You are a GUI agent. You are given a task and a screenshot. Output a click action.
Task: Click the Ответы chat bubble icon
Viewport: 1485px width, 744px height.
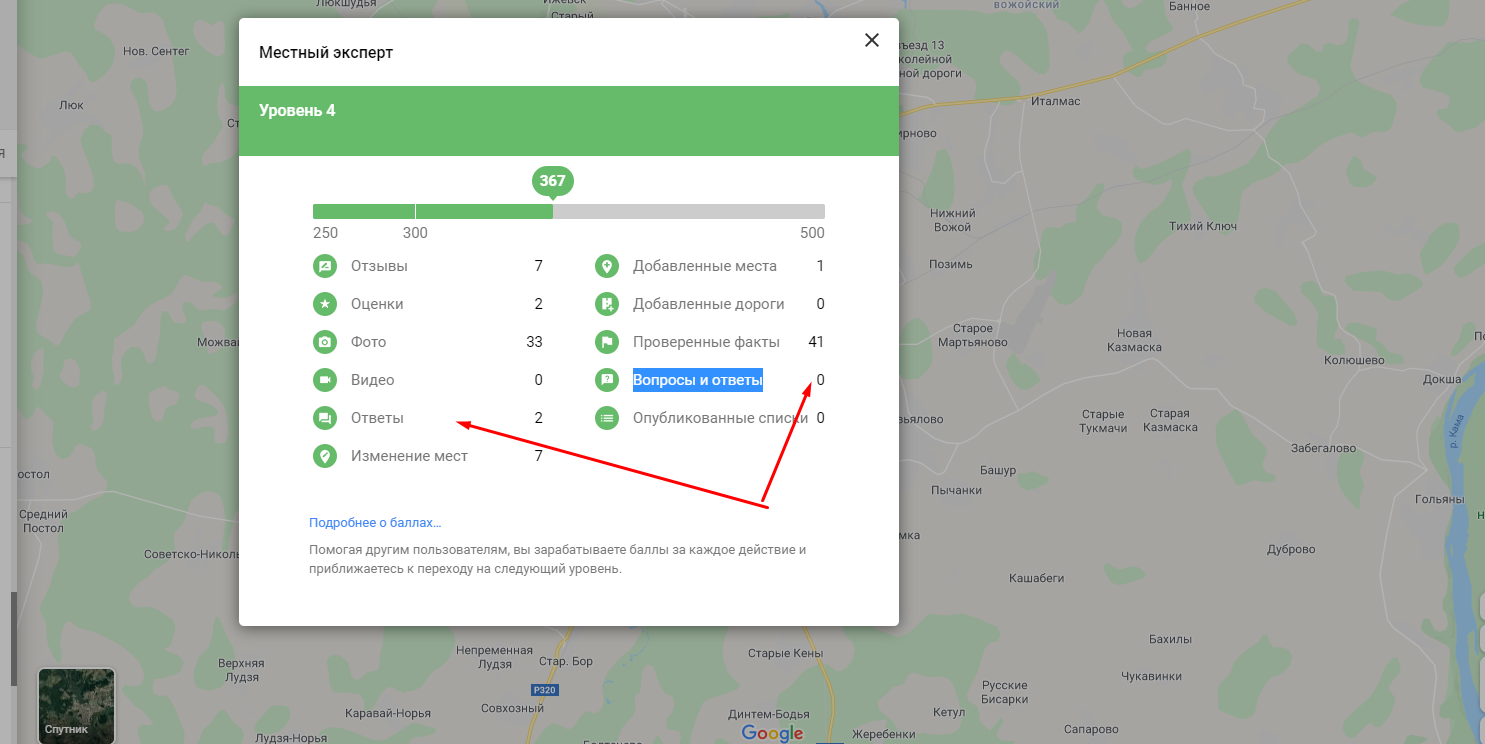(324, 418)
